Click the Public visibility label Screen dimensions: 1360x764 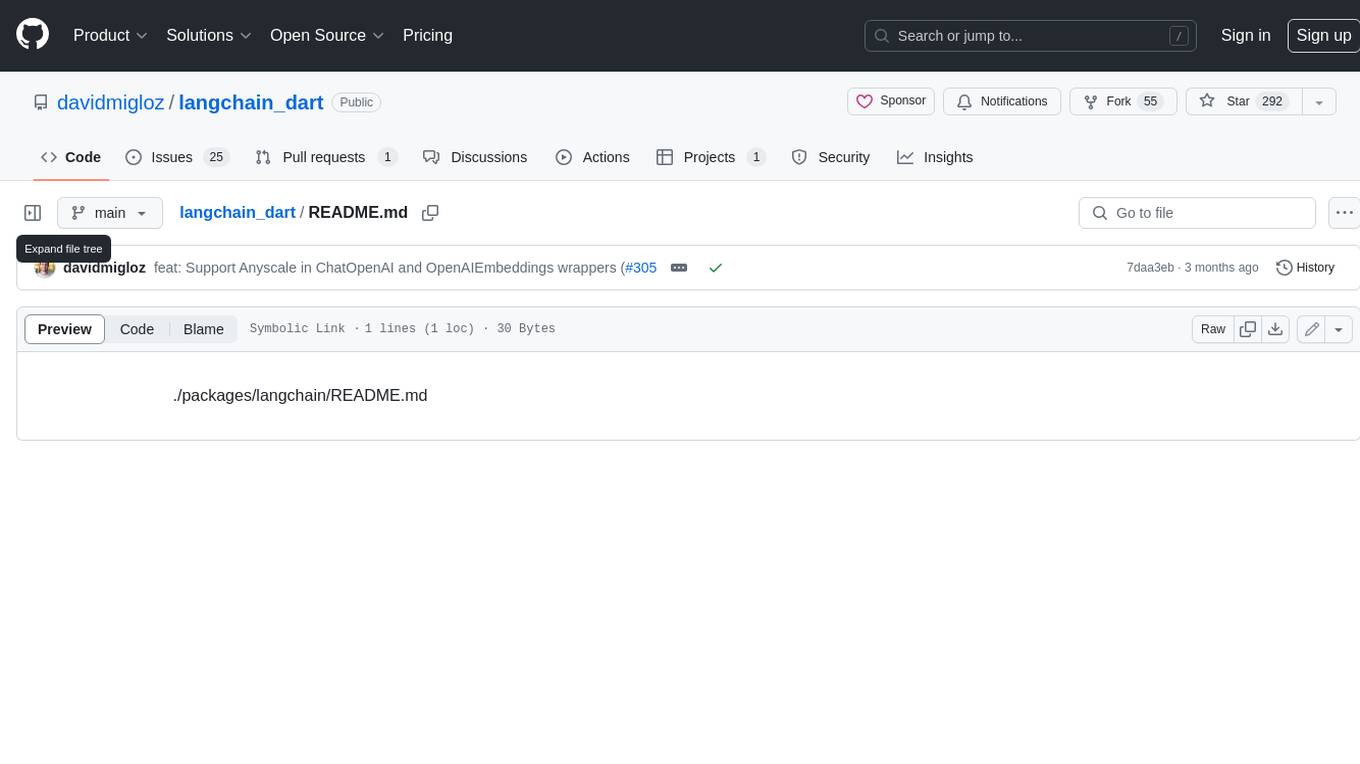pyautogui.click(x=356, y=102)
